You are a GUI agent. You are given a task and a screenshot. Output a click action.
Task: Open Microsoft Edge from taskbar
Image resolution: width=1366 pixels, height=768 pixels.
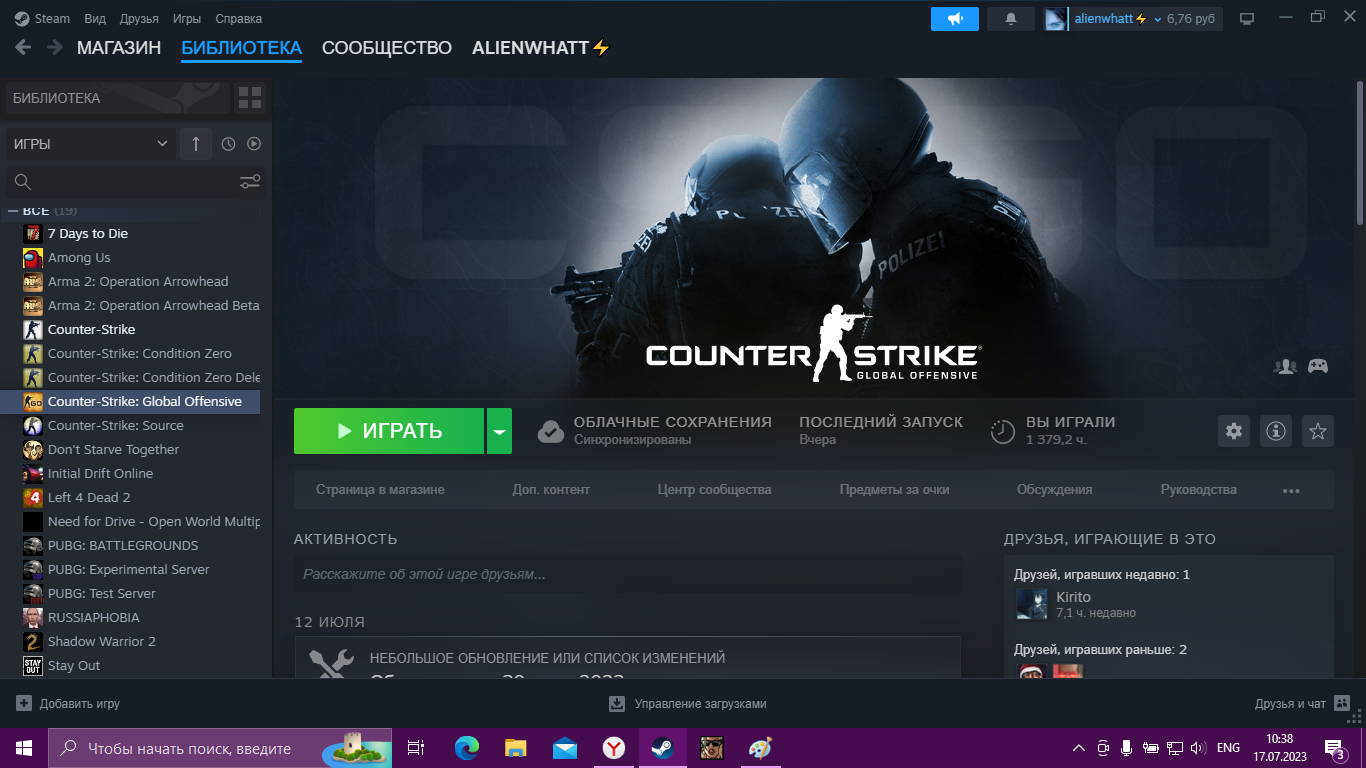click(466, 747)
